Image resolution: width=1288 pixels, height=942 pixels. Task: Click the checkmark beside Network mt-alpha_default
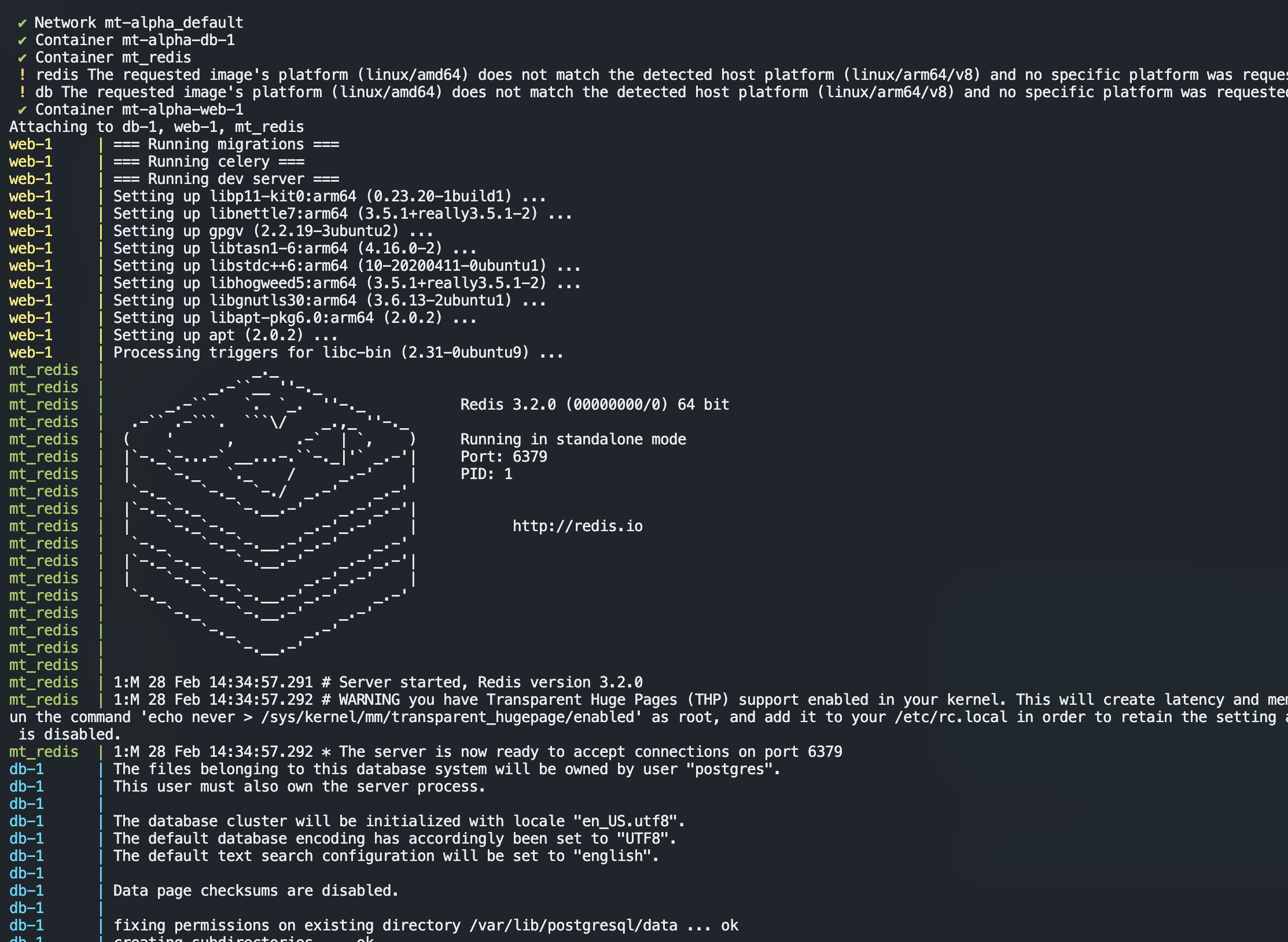pyautogui.click(x=22, y=24)
